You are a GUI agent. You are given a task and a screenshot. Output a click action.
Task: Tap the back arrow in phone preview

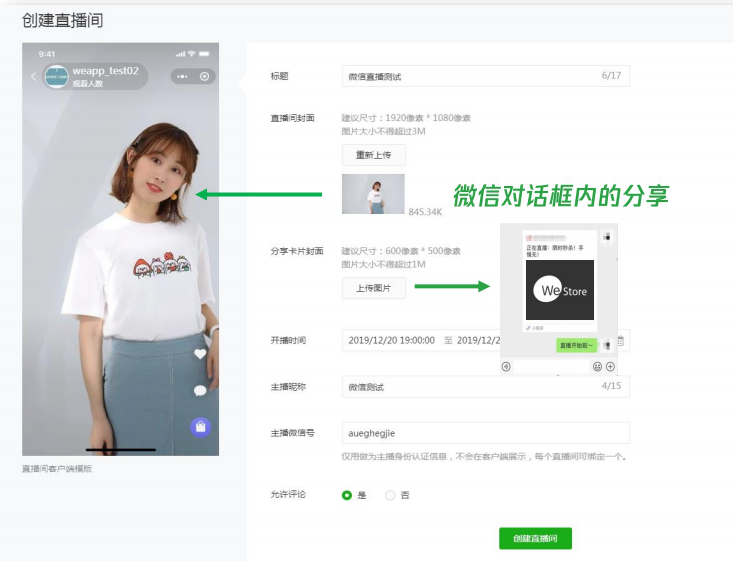(33, 76)
